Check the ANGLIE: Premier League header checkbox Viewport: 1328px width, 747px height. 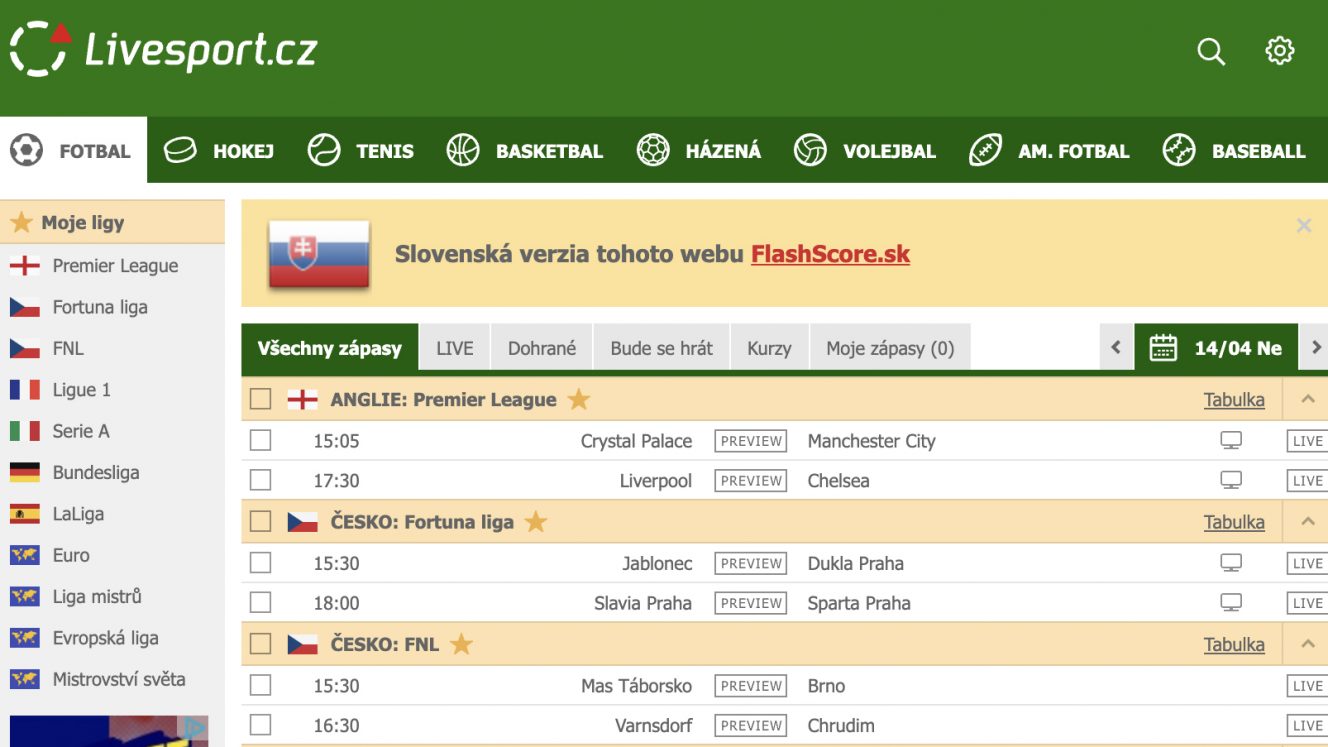pyautogui.click(x=261, y=399)
